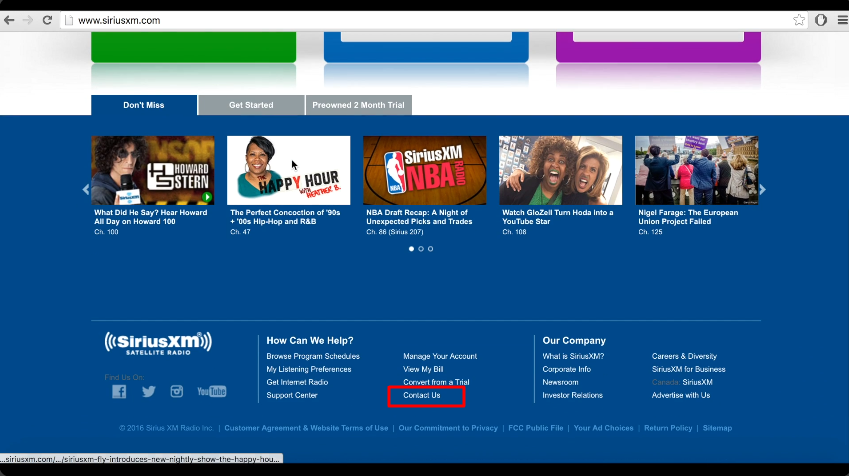The width and height of the screenshot is (849, 476).
Task: Open What is SiriusXM? link
Action: click(x=573, y=356)
